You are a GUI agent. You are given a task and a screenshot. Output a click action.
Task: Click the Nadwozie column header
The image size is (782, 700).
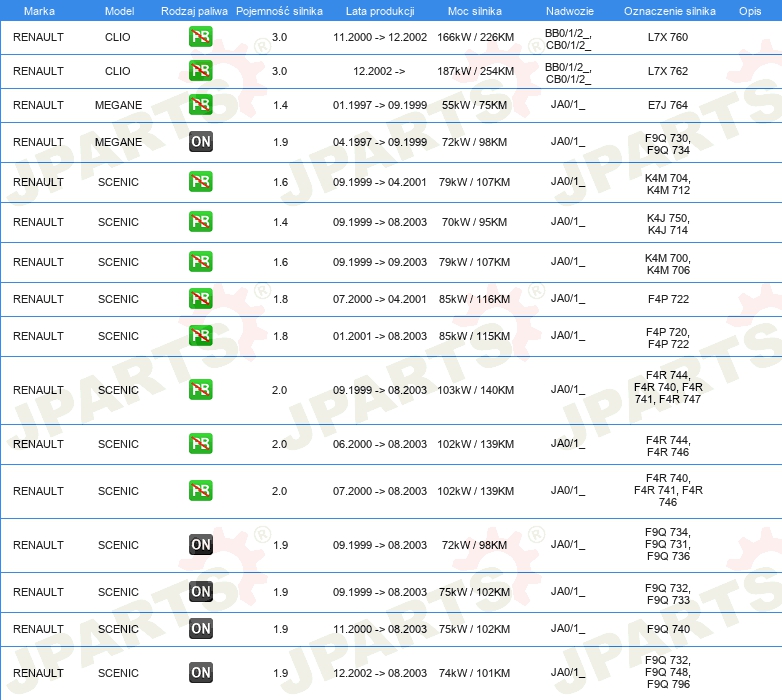point(570,11)
